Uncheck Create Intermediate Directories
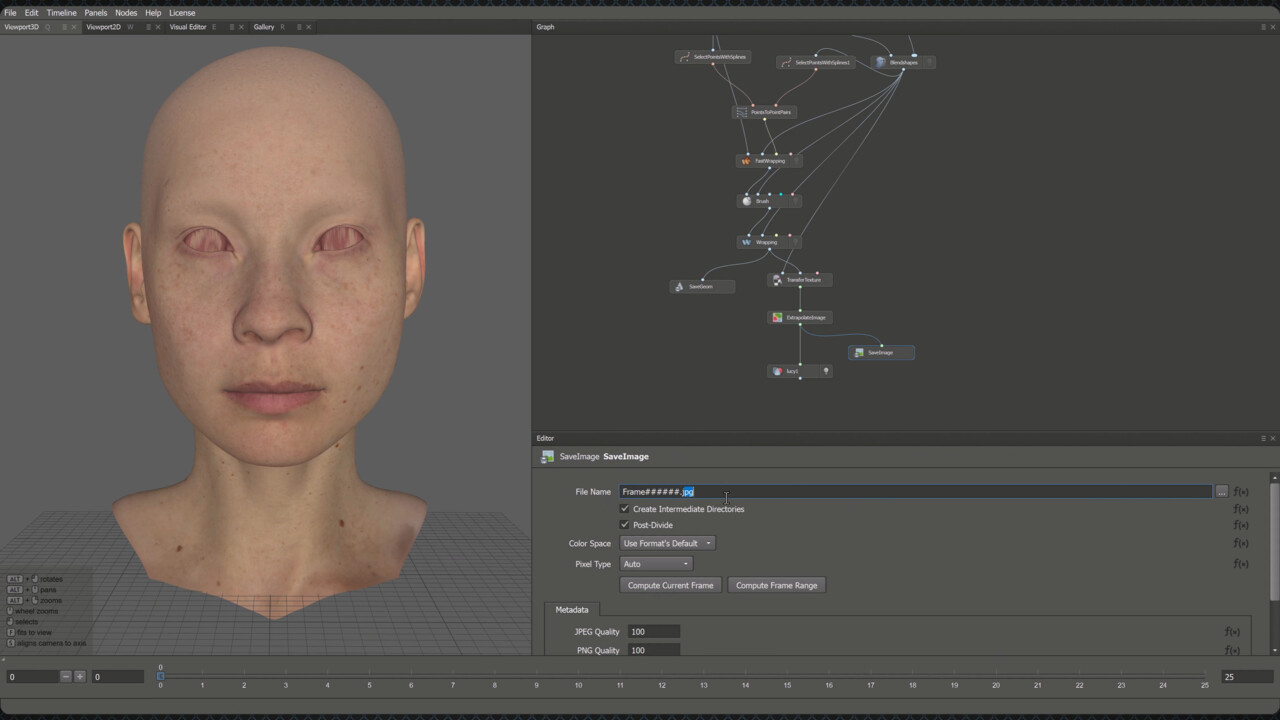This screenshot has width=1280, height=720. click(x=625, y=509)
